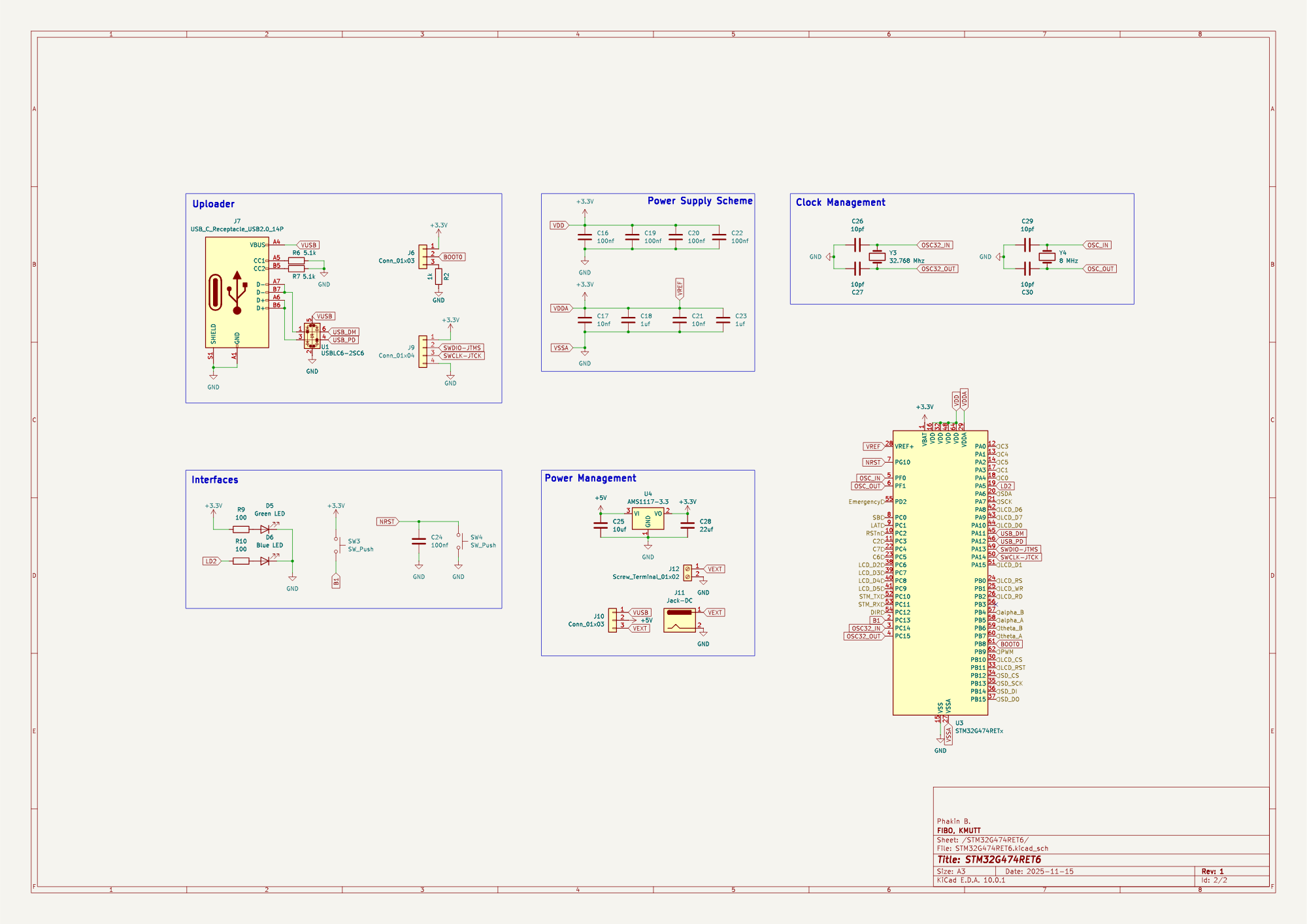Select the Emergency label on pin PD2
Image resolution: width=1307 pixels, height=924 pixels.
tap(867, 502)
